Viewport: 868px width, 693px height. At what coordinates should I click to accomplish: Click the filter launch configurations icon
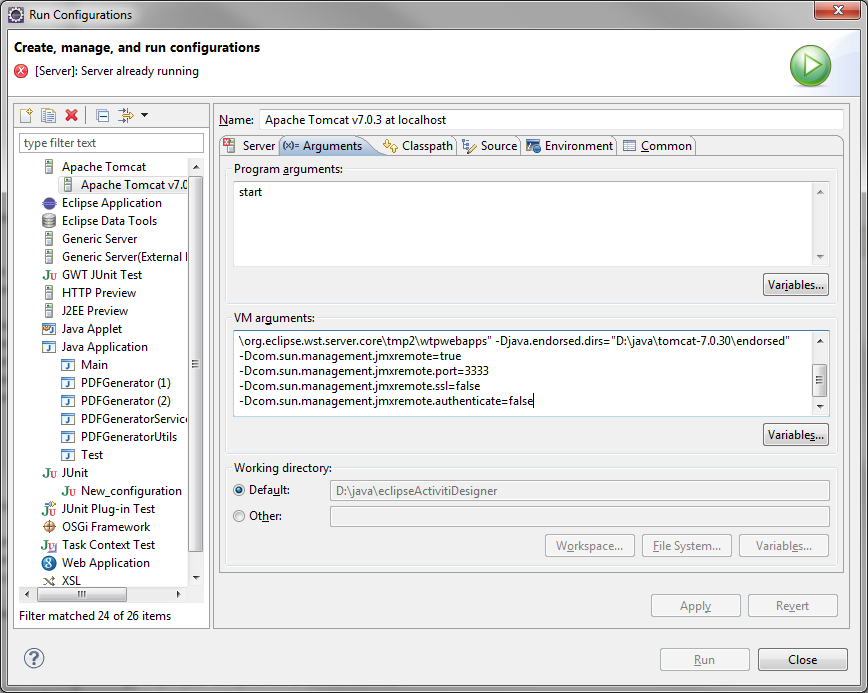pyautogui.click(x=126, y=115)
